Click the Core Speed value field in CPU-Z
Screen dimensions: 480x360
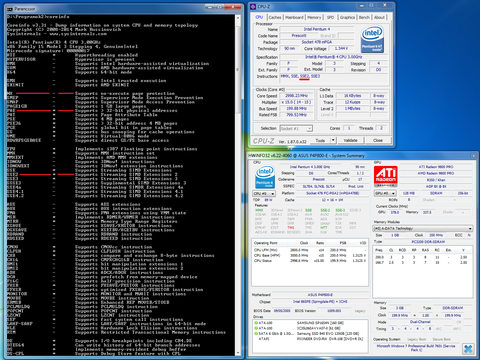point(296,96)
